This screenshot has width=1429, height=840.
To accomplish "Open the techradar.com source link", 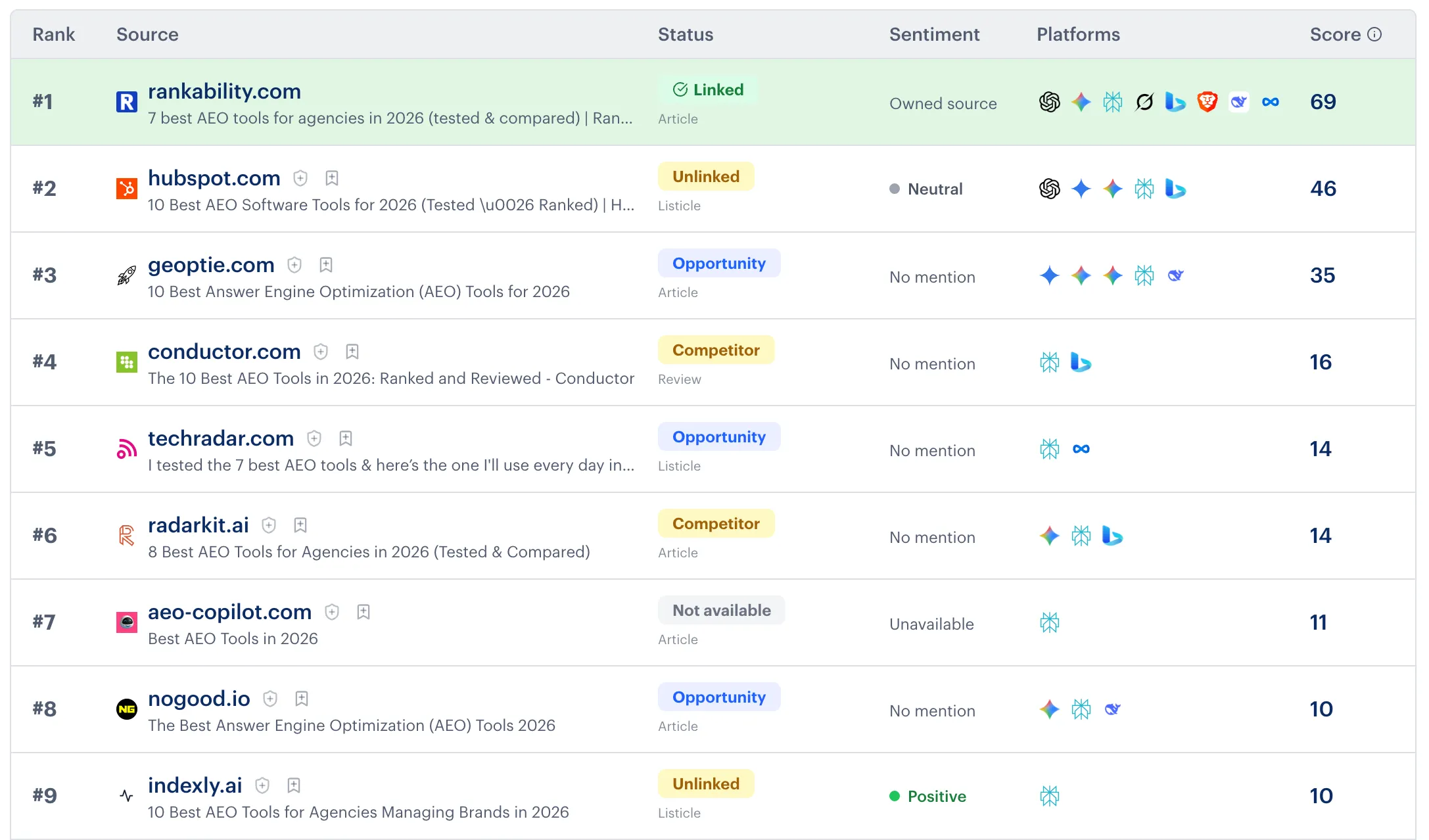I will pyautogui.click(x=221, y=438).
